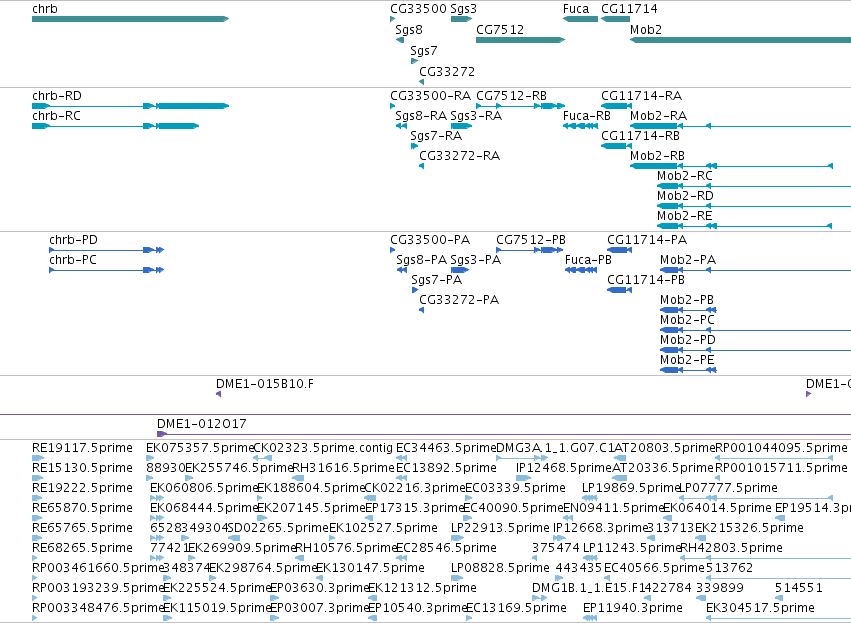Click the Mob2-PB protein feature
The height and width of the screenshot is (623, 851).
tap(688, 310)
